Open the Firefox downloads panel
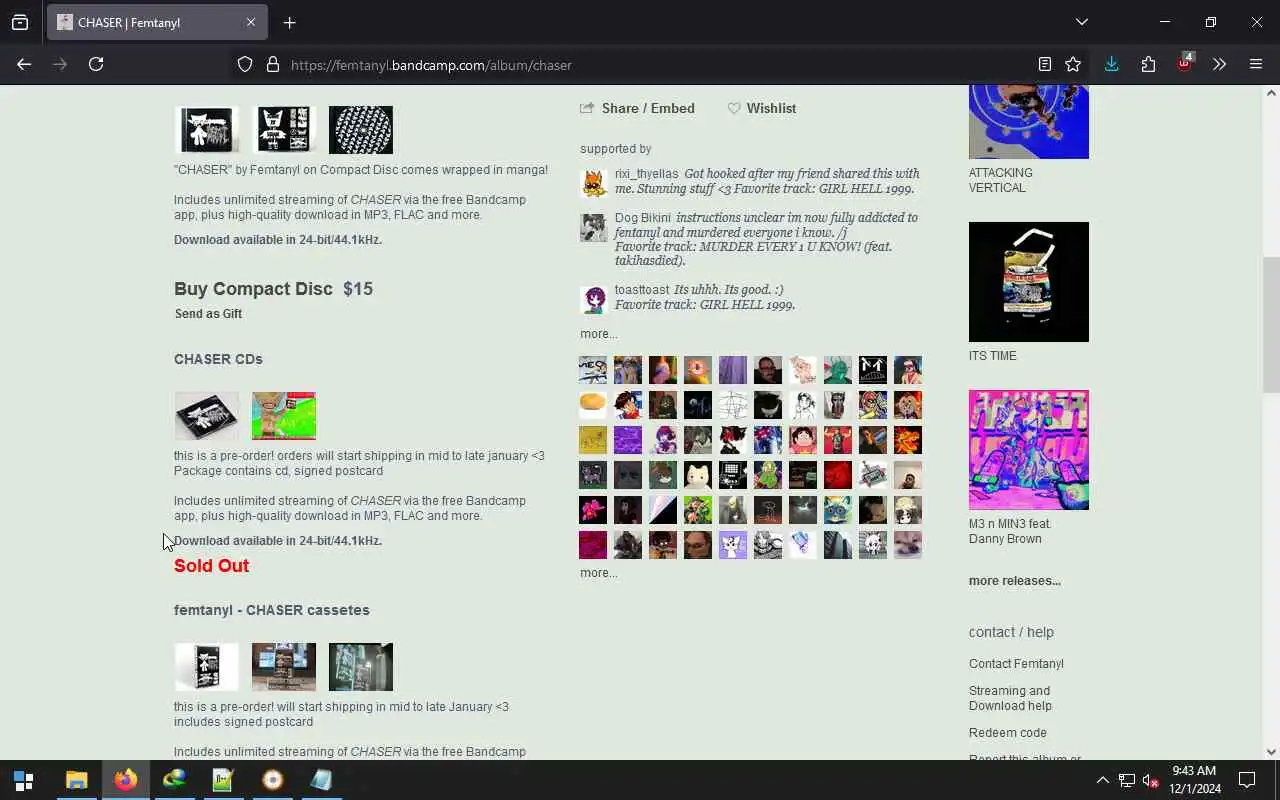This screenshot has height=800, width=1280. [1111, 64]
